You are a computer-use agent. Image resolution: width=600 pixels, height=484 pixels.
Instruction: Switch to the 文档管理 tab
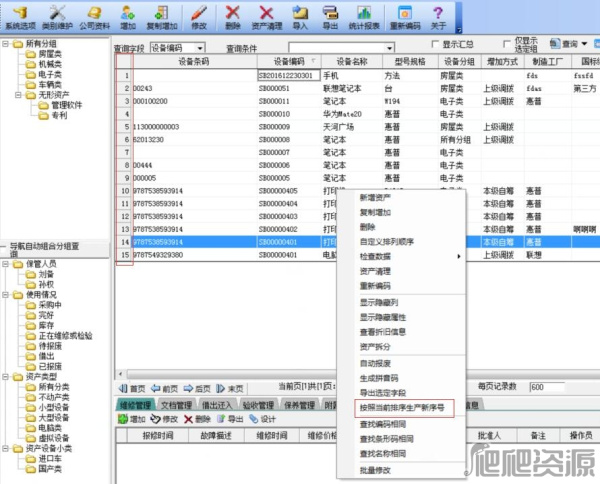tap(177, 405)
